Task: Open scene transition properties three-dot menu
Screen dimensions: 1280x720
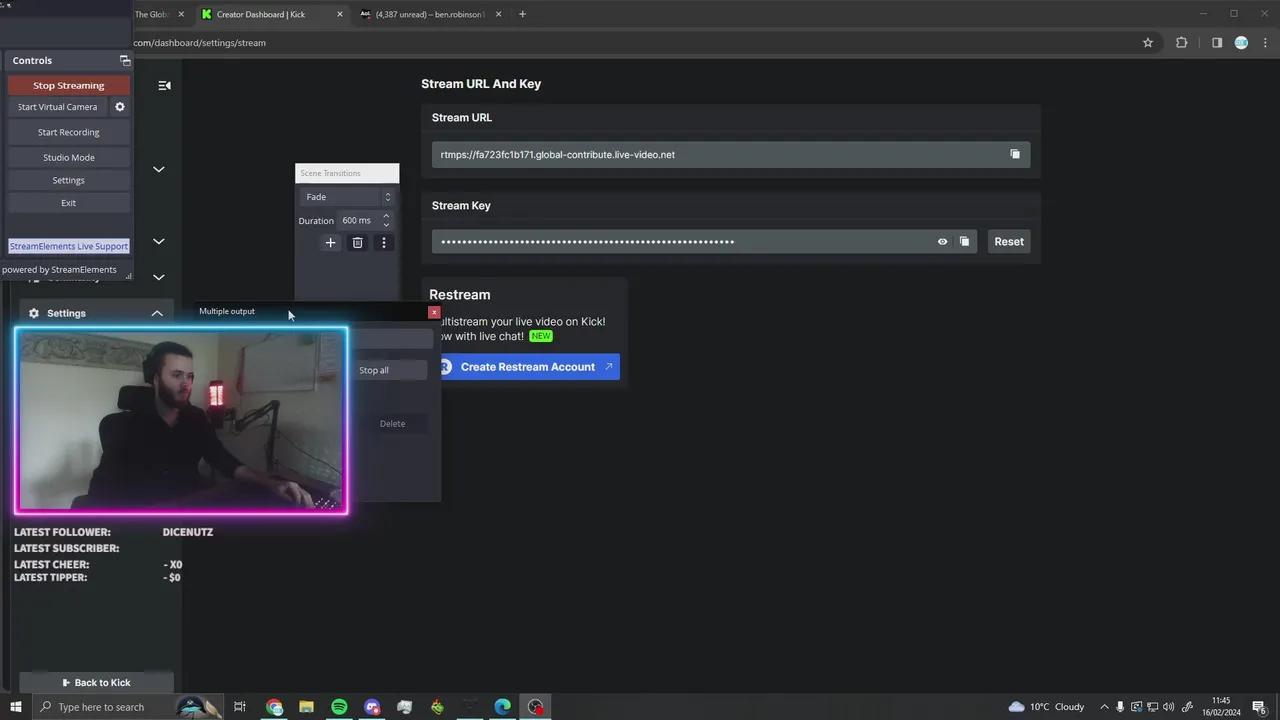Action: point(384,243)
